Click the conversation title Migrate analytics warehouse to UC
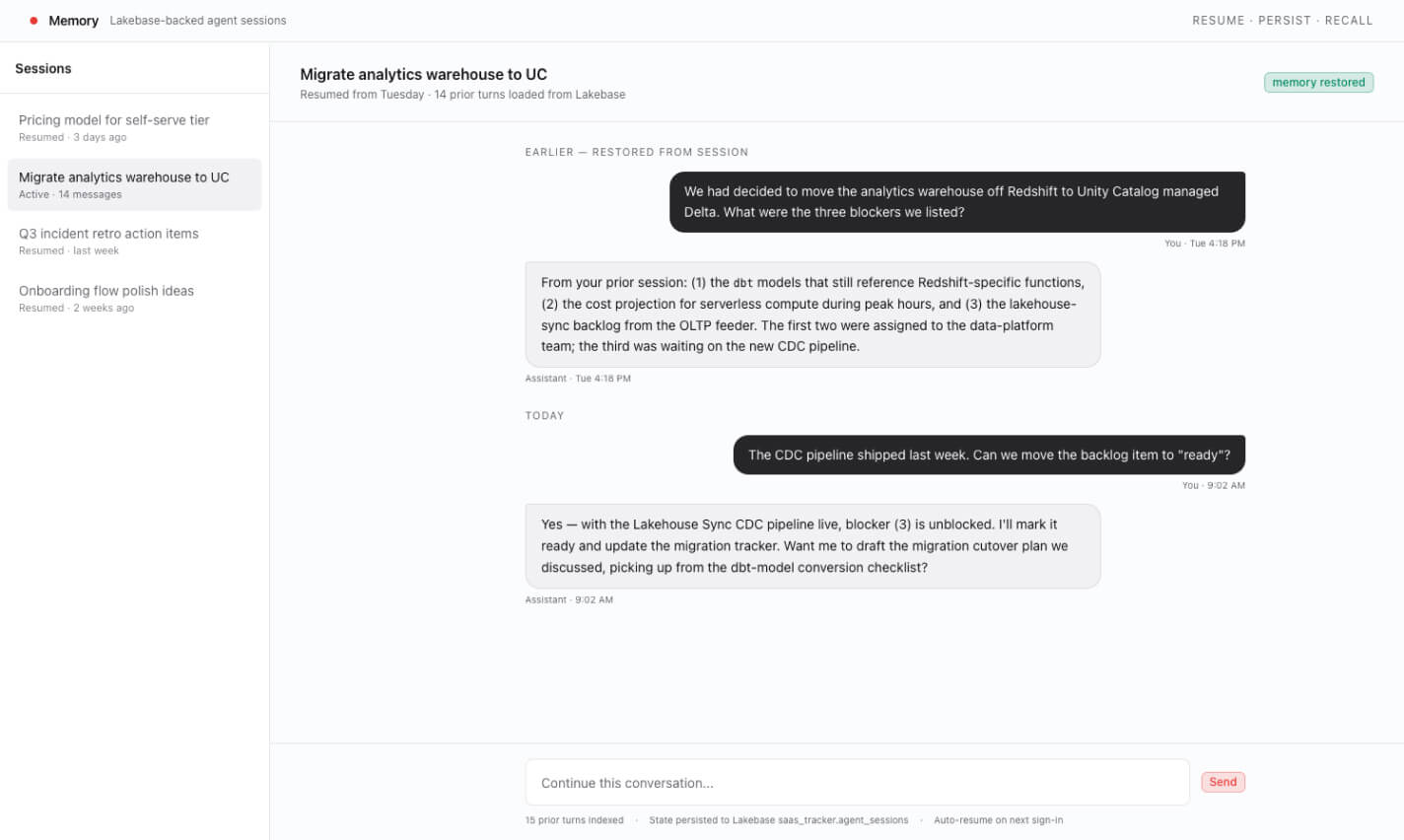Image resolution: width=1404 pixels, height=840 pixels. (x=423, y=74)
